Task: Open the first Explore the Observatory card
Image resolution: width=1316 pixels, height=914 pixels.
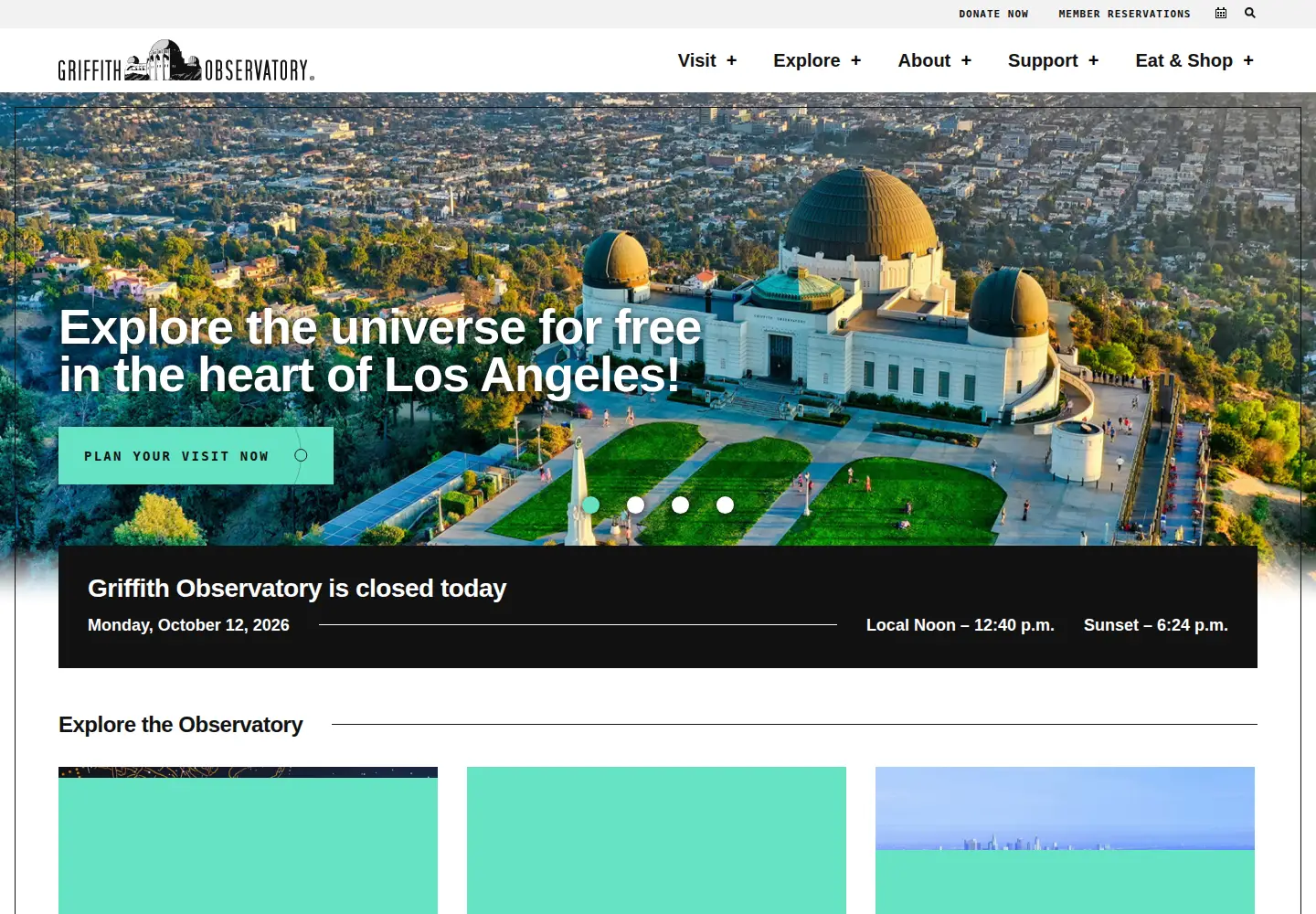Action: (x=248, y=840)
